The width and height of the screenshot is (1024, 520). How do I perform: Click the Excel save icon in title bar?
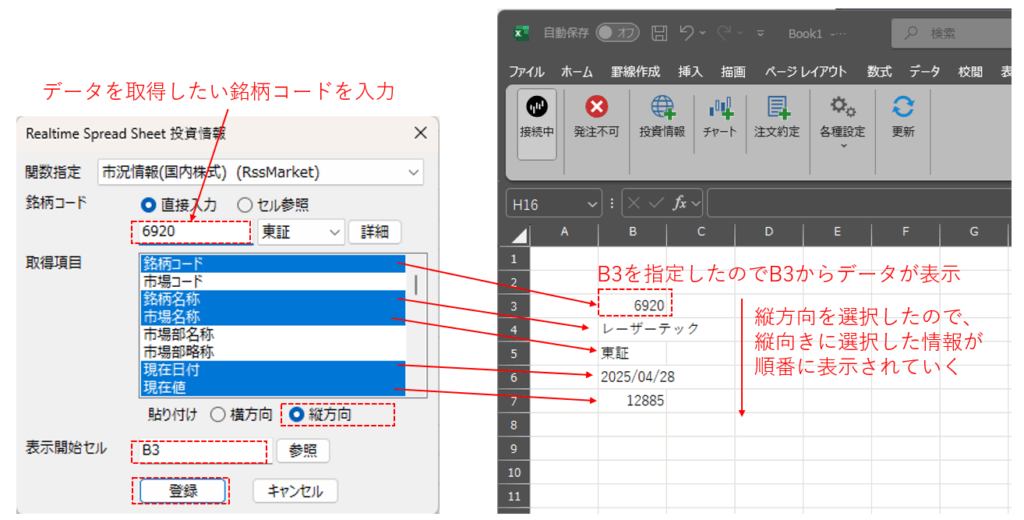click(x=660, y=33)
